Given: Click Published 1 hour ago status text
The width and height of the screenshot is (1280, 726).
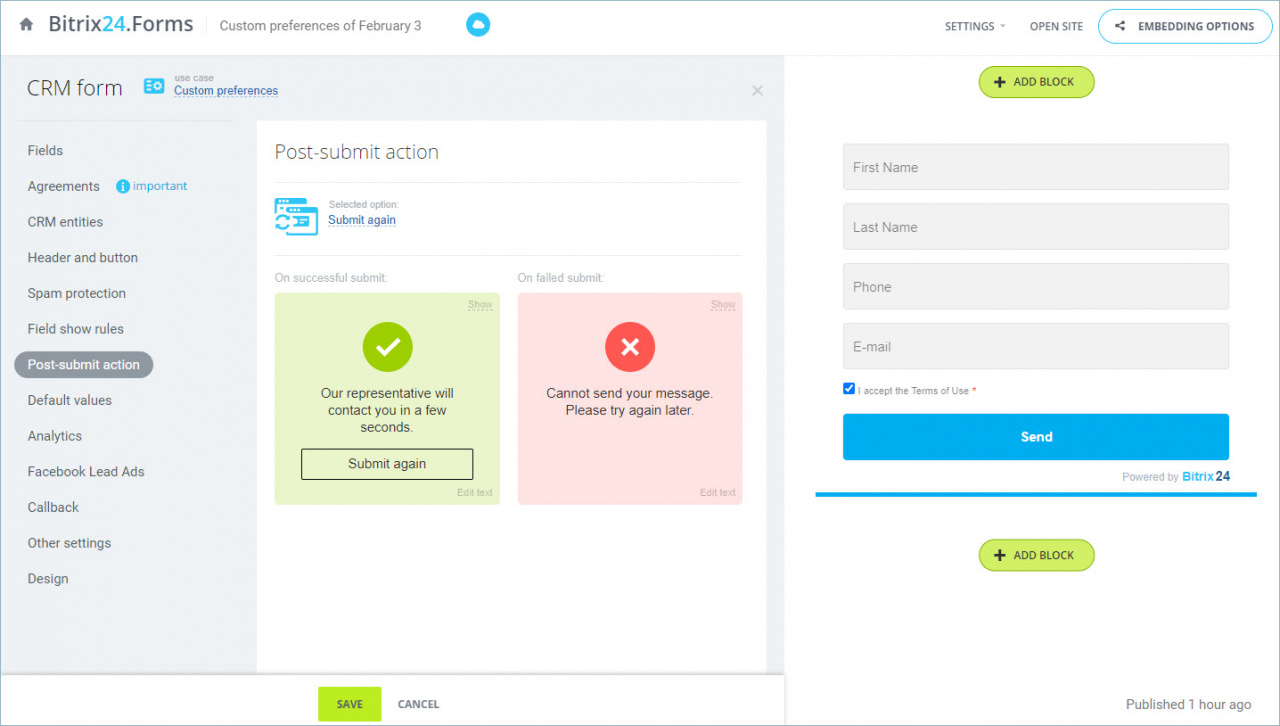Looking at the screenshot, I should [1188, 704].
